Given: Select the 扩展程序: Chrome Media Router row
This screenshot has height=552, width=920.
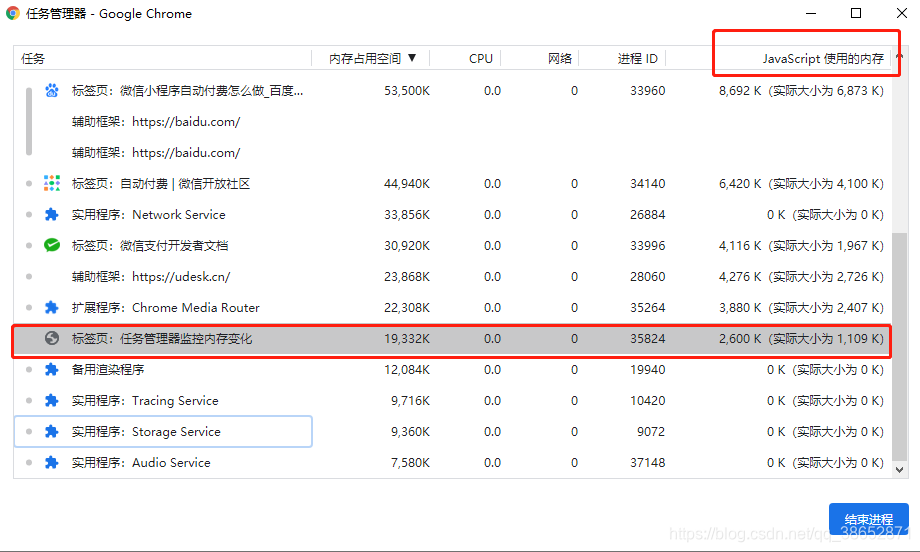Looking at the screenshot, I should click(452, 307).
